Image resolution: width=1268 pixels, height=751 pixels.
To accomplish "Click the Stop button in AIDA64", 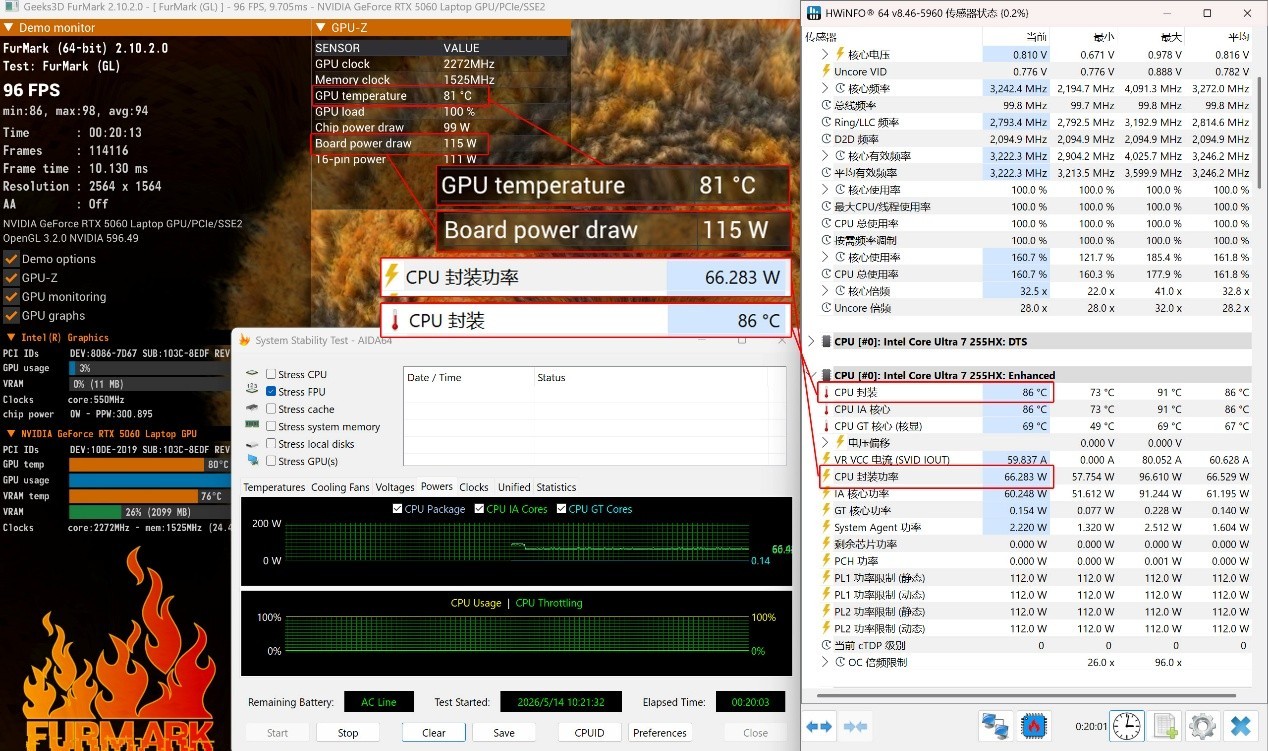I will (348, 732).
